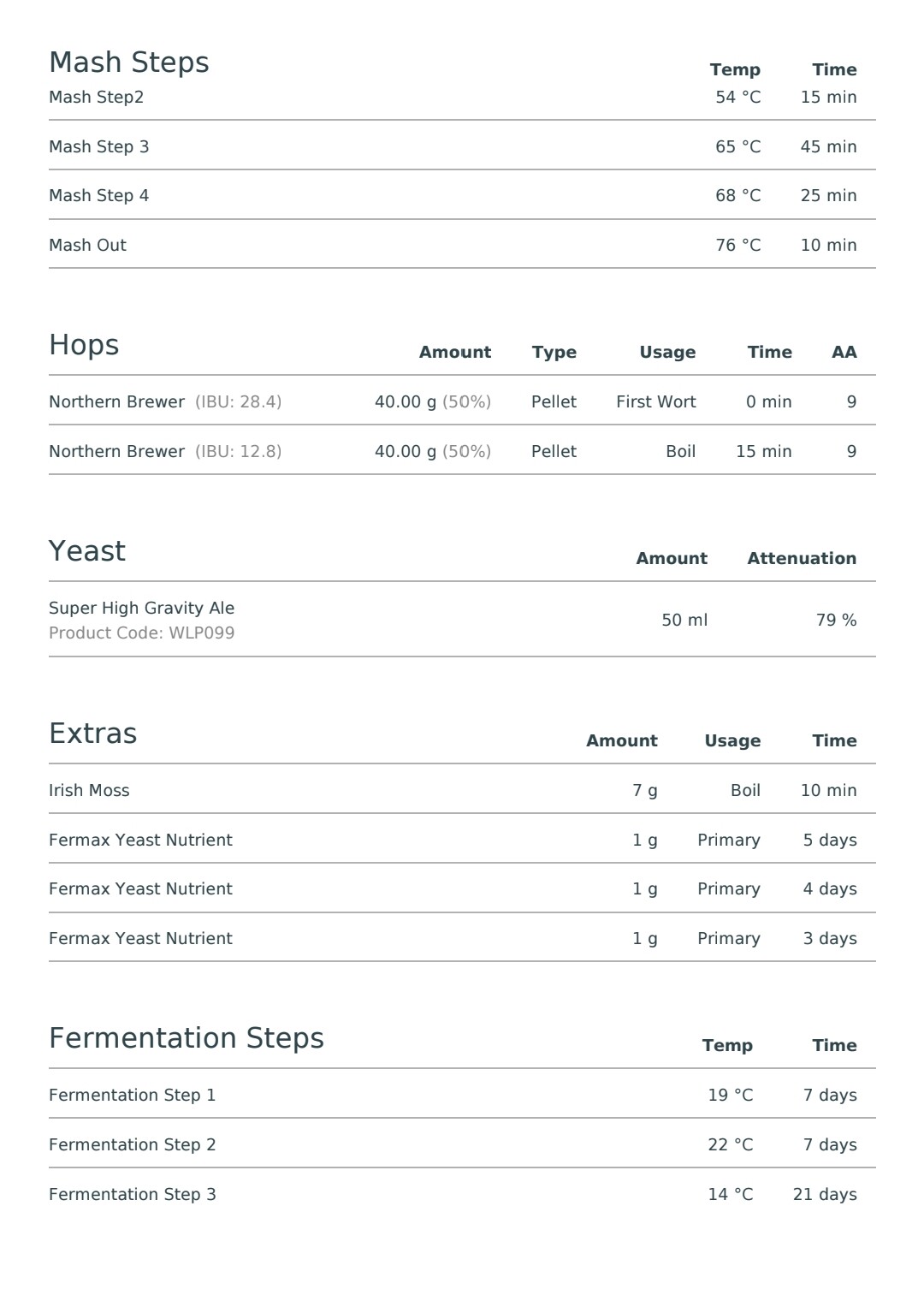
Task: Select the Mash Out row
Action: point(462,244)
